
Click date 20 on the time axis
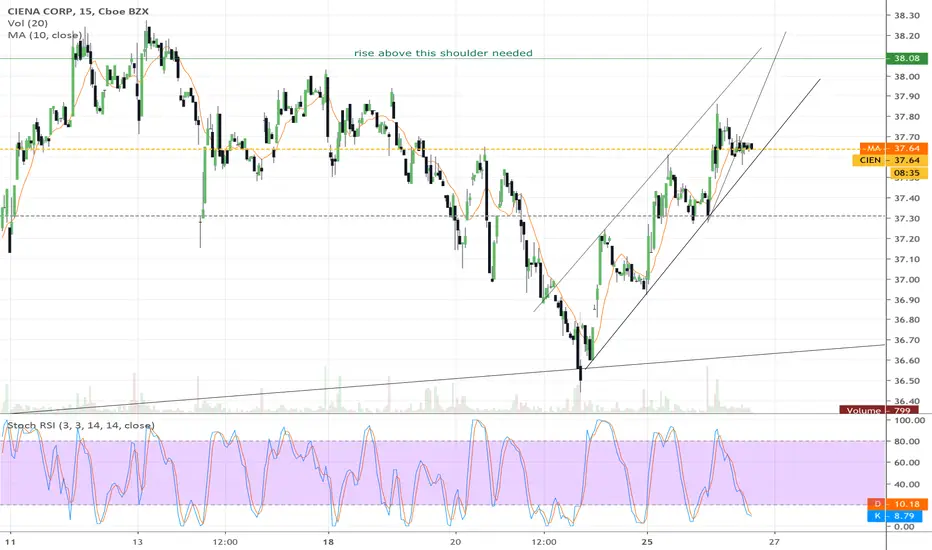click(456, 542)
